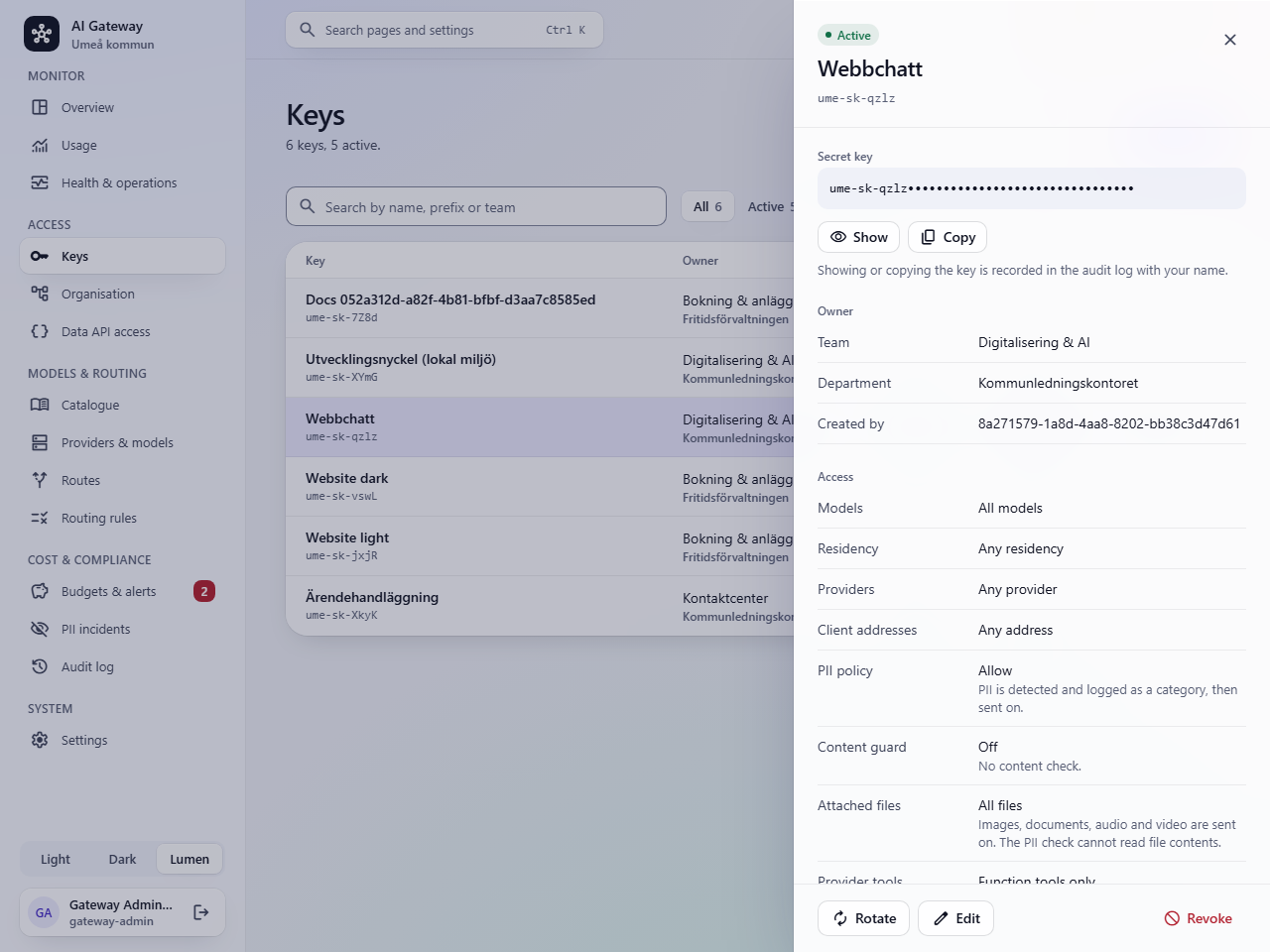This screenshot has height=952, width=1270.
Task: Click the Budgets & alerts badge showing 2
Action: [204, 591]
